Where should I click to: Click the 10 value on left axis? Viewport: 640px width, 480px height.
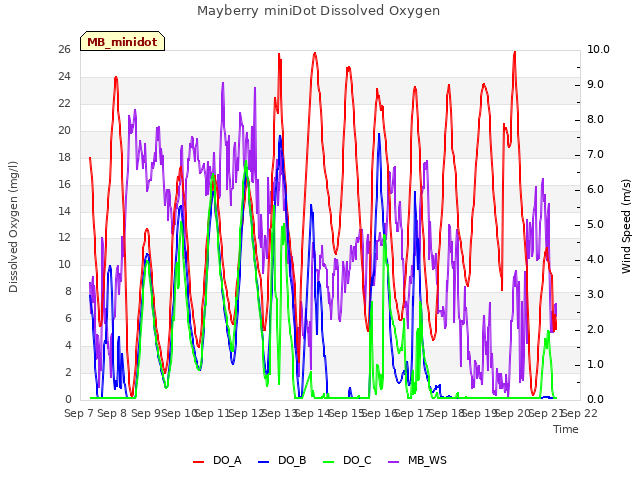tap(64, 264)
